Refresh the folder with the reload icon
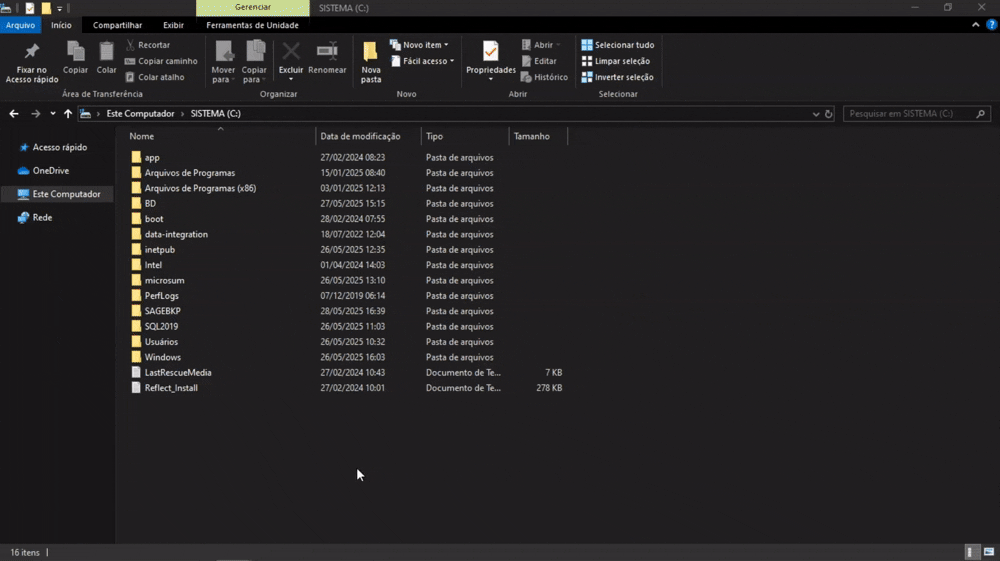This screenshot has width=1000, height=561. click(x=829, y=114)
